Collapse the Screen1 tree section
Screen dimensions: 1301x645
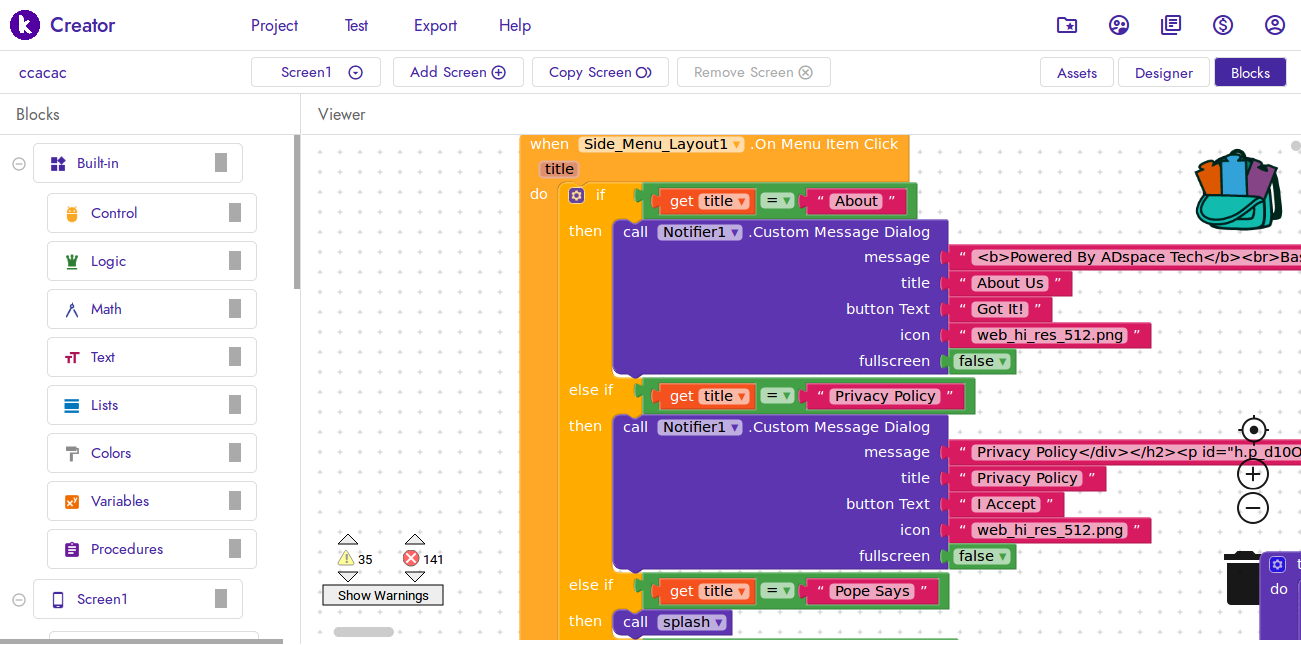[x=19, y=600]
